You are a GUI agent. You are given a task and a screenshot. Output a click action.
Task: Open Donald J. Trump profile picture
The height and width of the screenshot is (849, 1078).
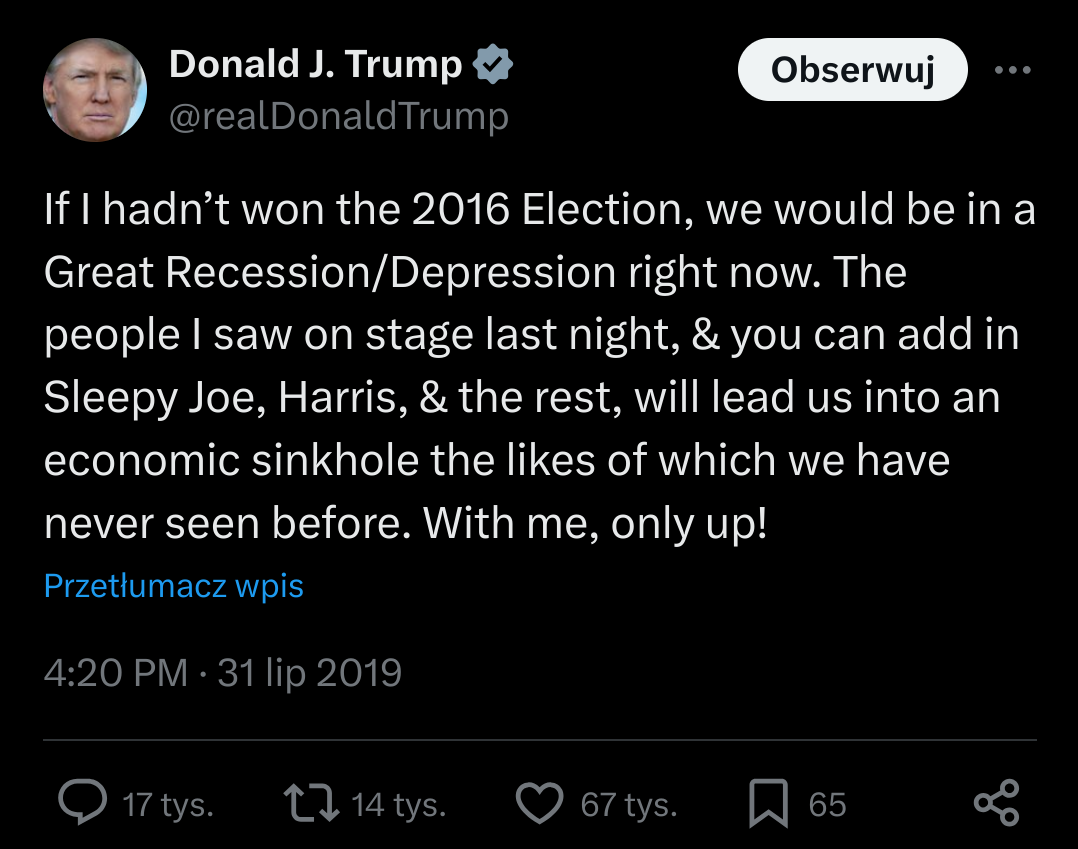click(x=95, y=91)
